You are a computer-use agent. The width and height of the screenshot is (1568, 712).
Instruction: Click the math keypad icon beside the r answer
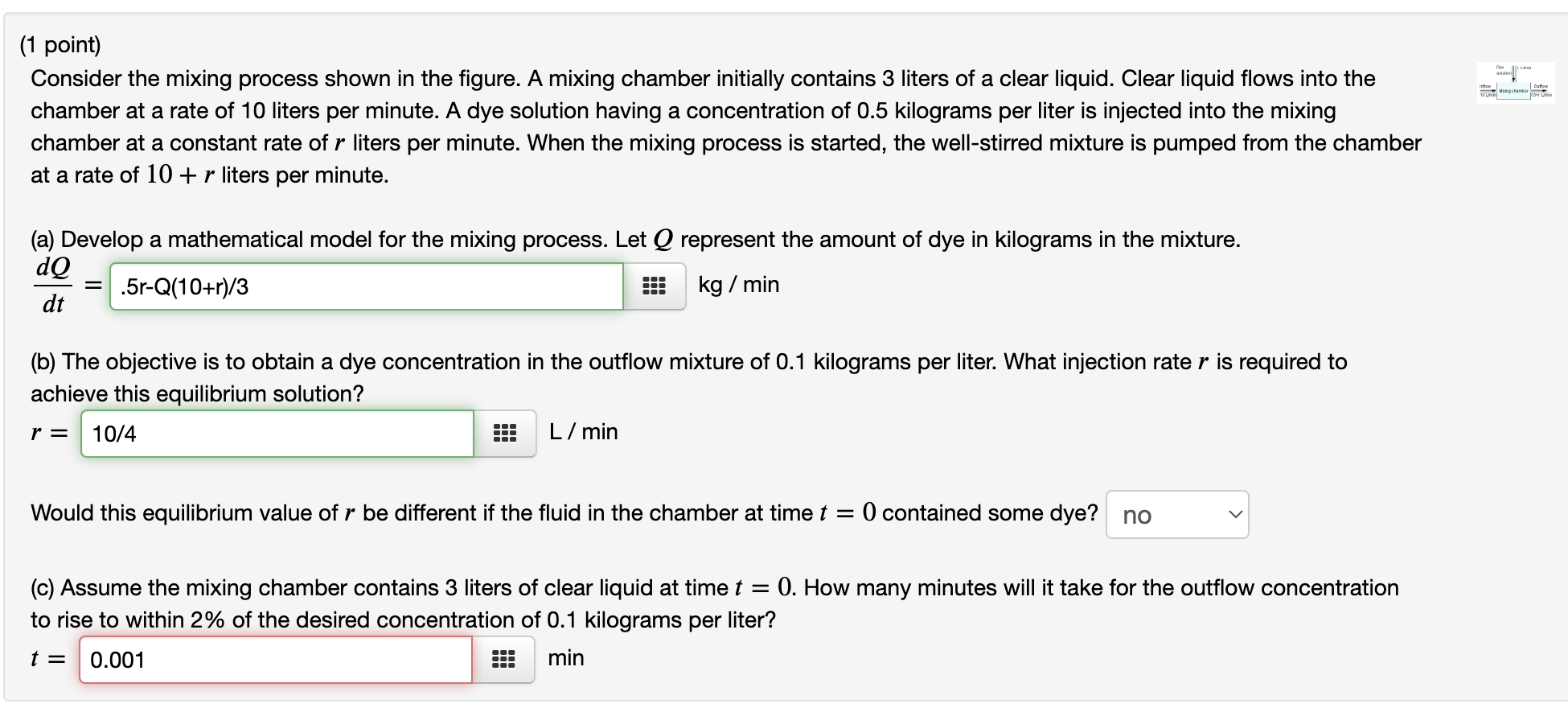click(504, 432)
